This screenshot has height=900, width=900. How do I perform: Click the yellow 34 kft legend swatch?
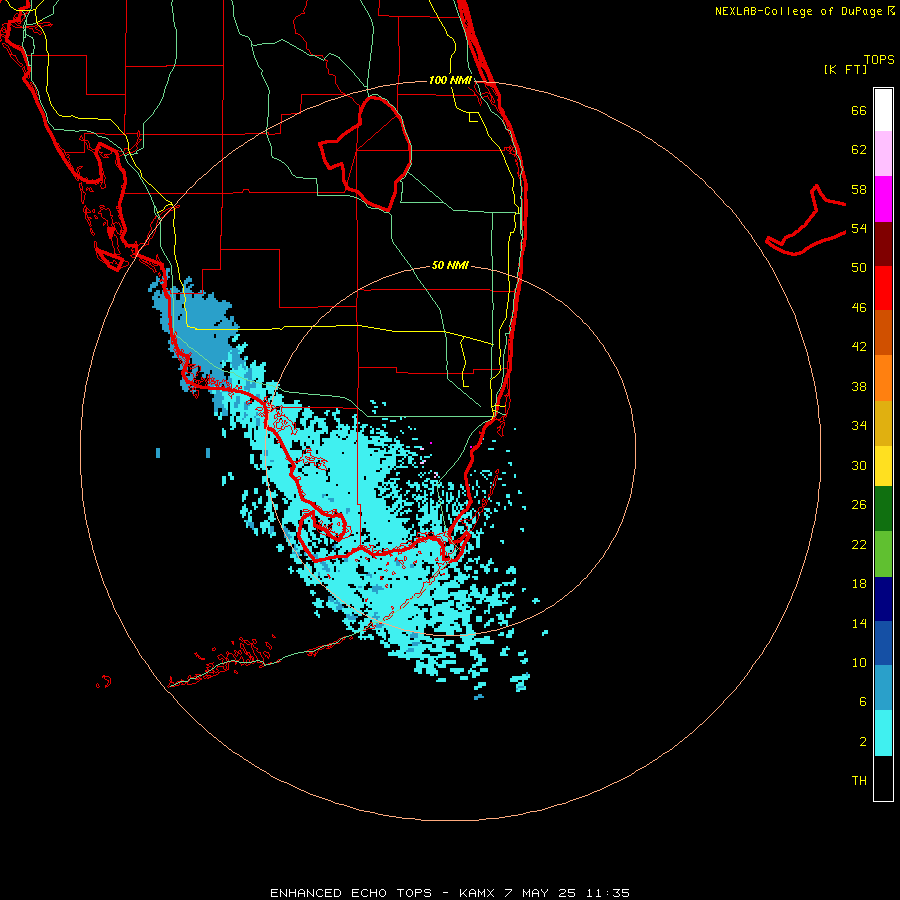pyautogui.click(x=883, y=466)
